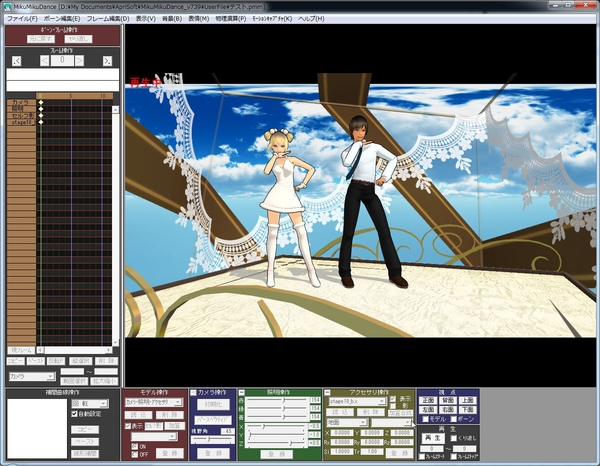The width and height of the screenshot is (600, 466).
Task: Jump to the last keyframe with the >. button
Action: click(108, 60)
